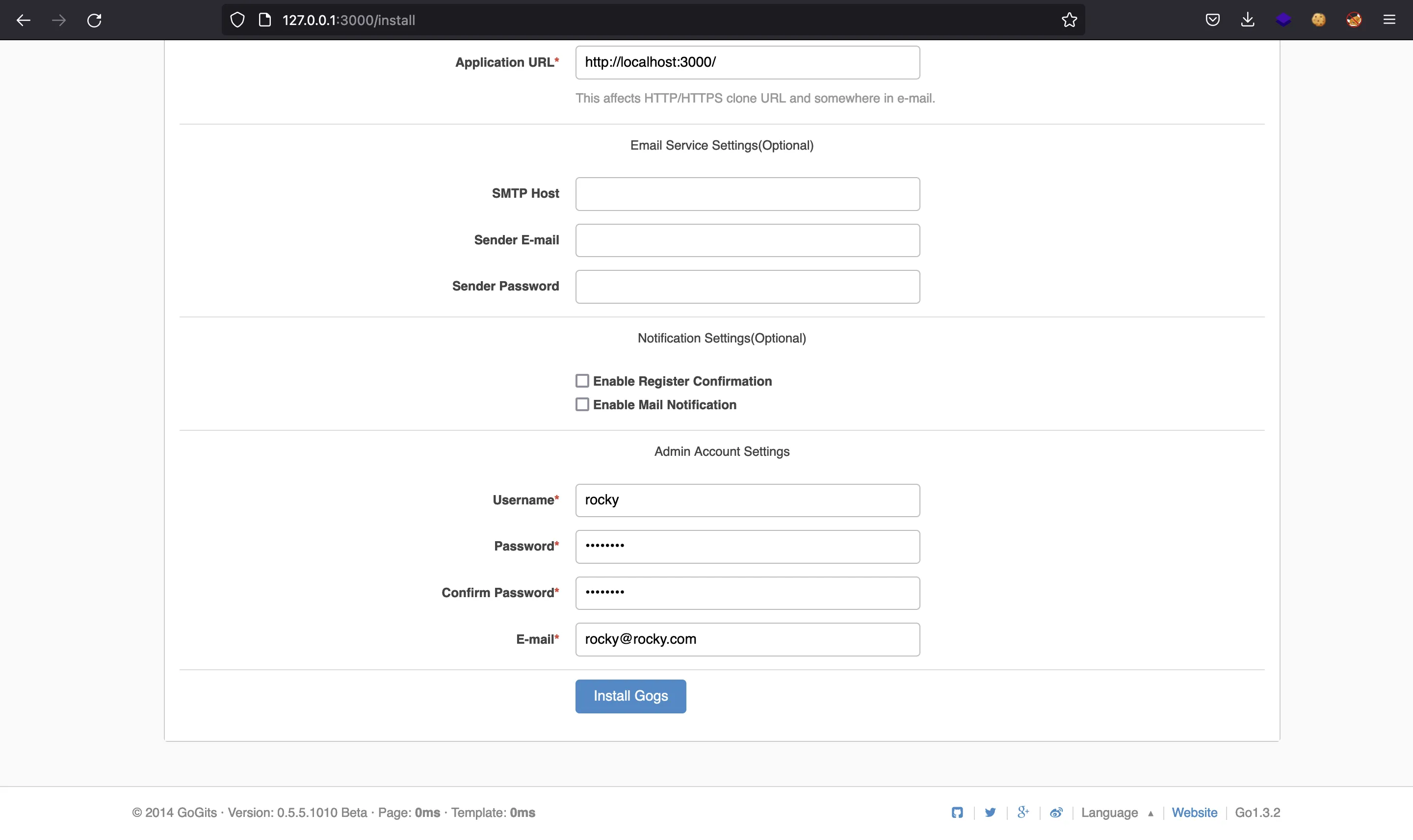
Task: Click the 'Admin Account Settings' heading
Action: [722, 451]
